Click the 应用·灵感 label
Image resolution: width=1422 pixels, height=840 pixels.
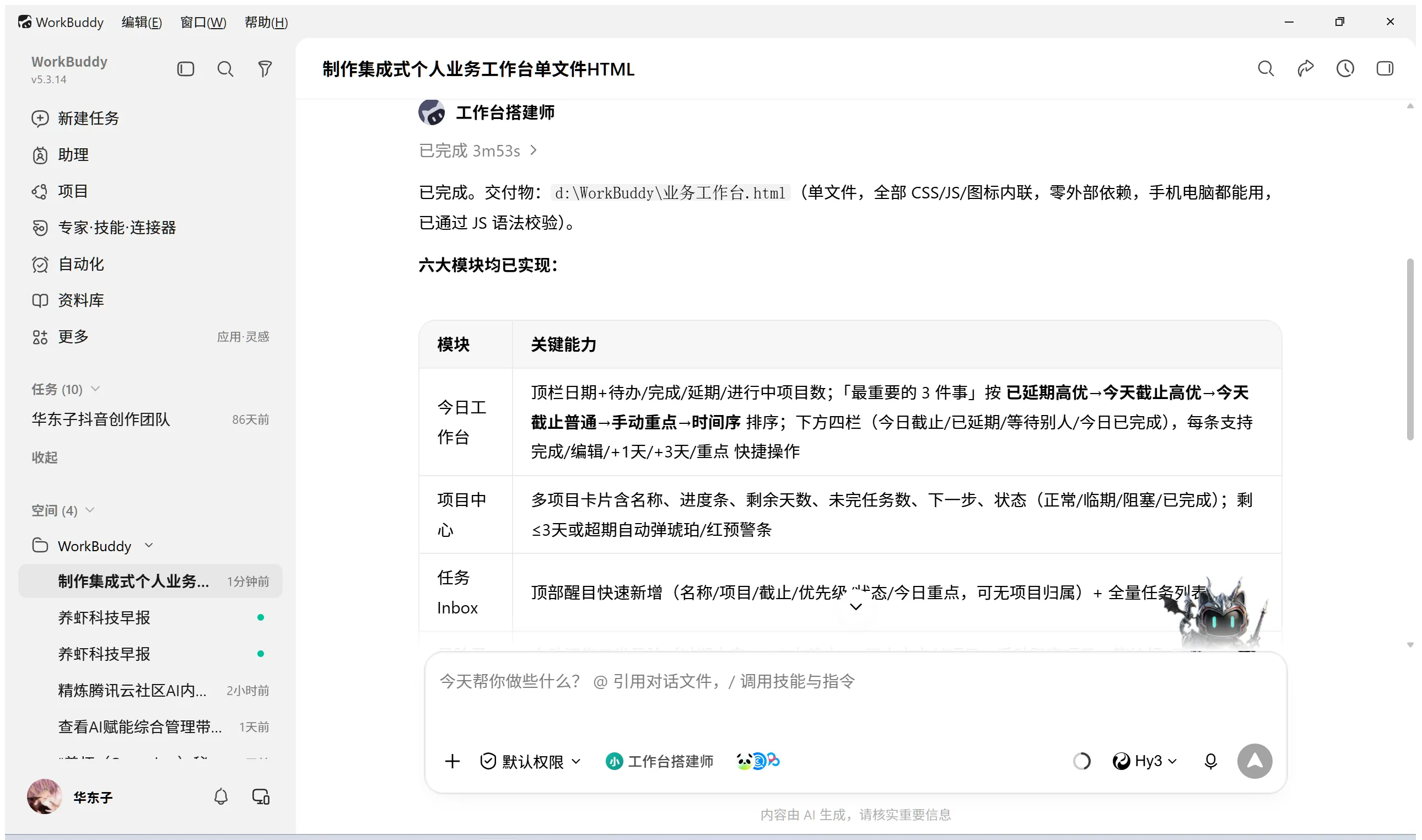(243, 337)
